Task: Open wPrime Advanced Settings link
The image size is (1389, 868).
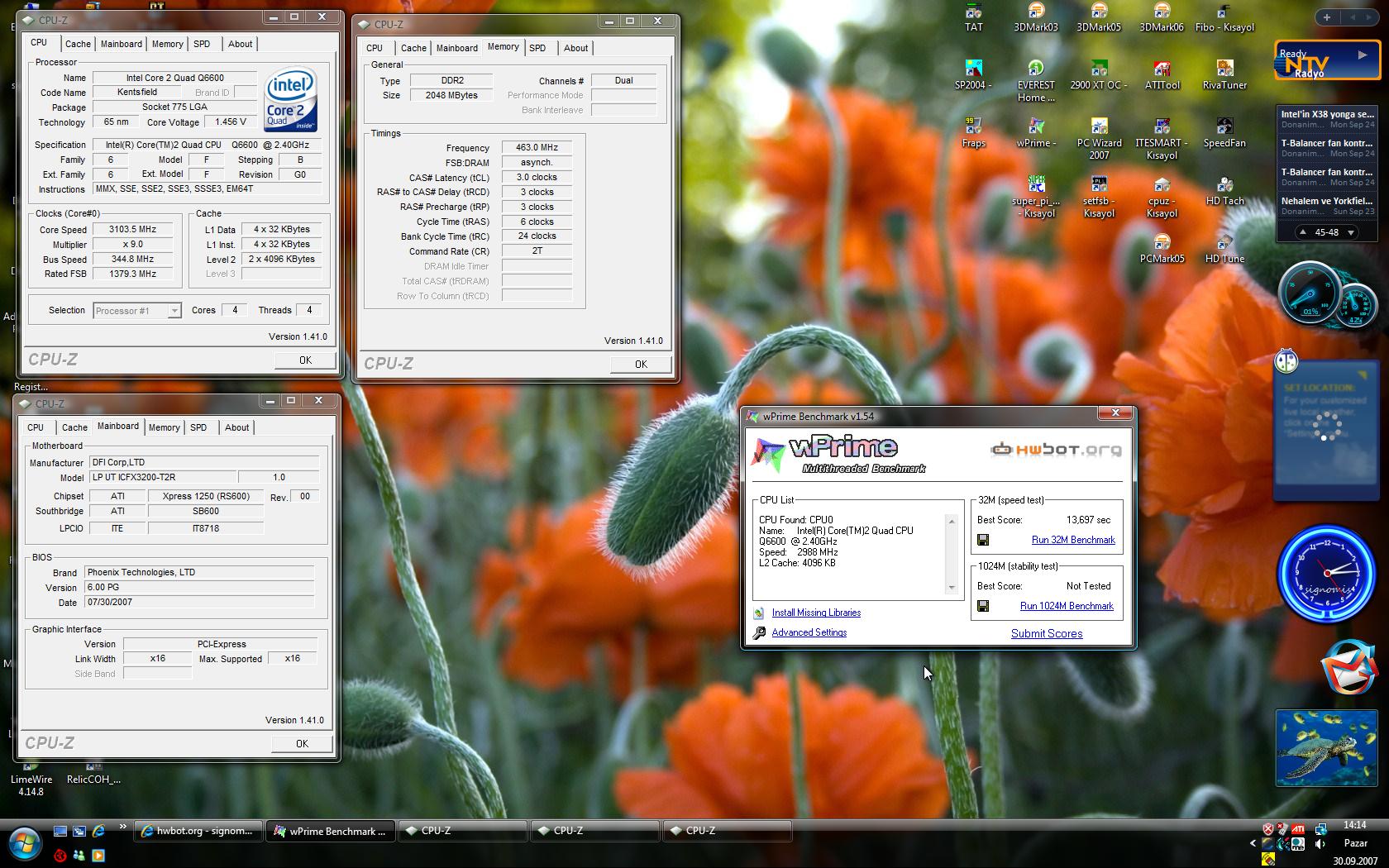Action: (809, 632)
